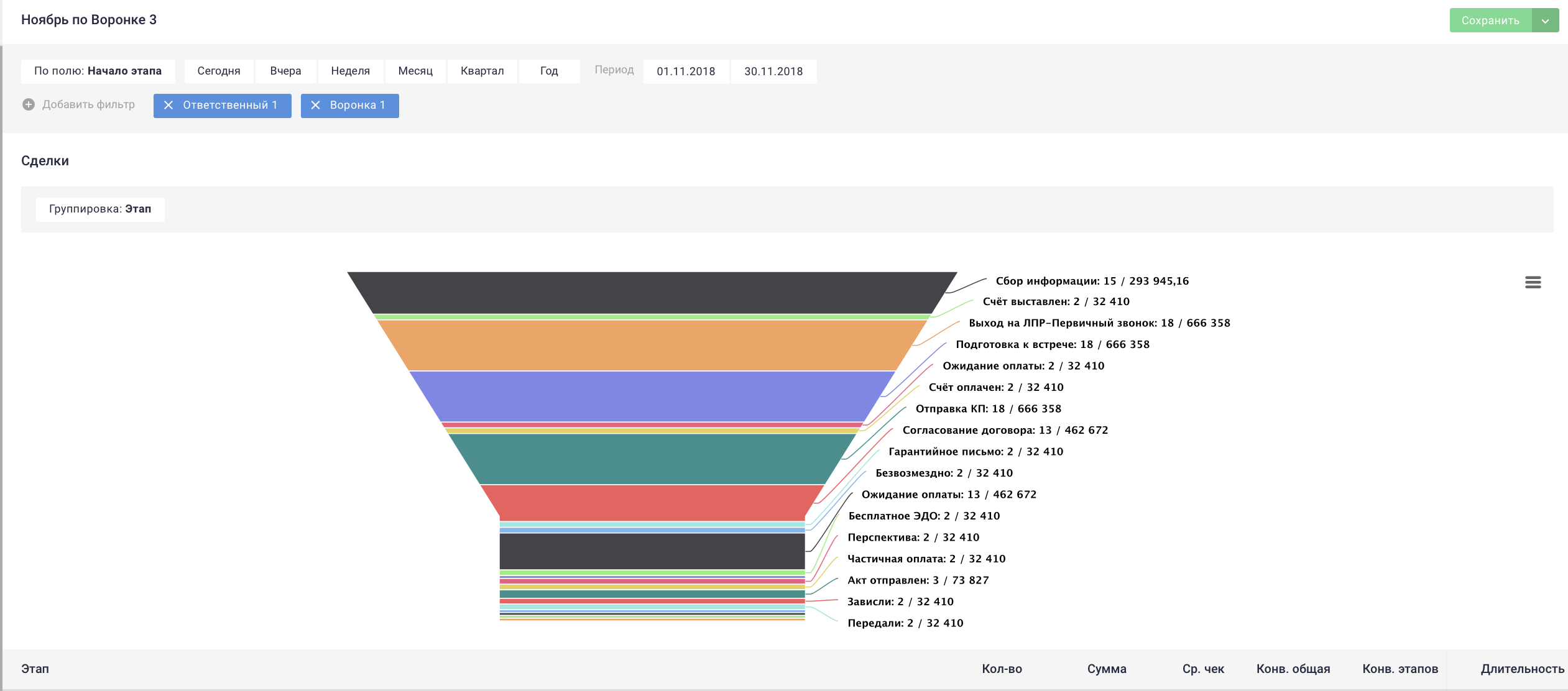This screenshot has height=691, width=1568.
Task: Edit the start date 01.11.2018 field
Action: (x=686, y=71)
